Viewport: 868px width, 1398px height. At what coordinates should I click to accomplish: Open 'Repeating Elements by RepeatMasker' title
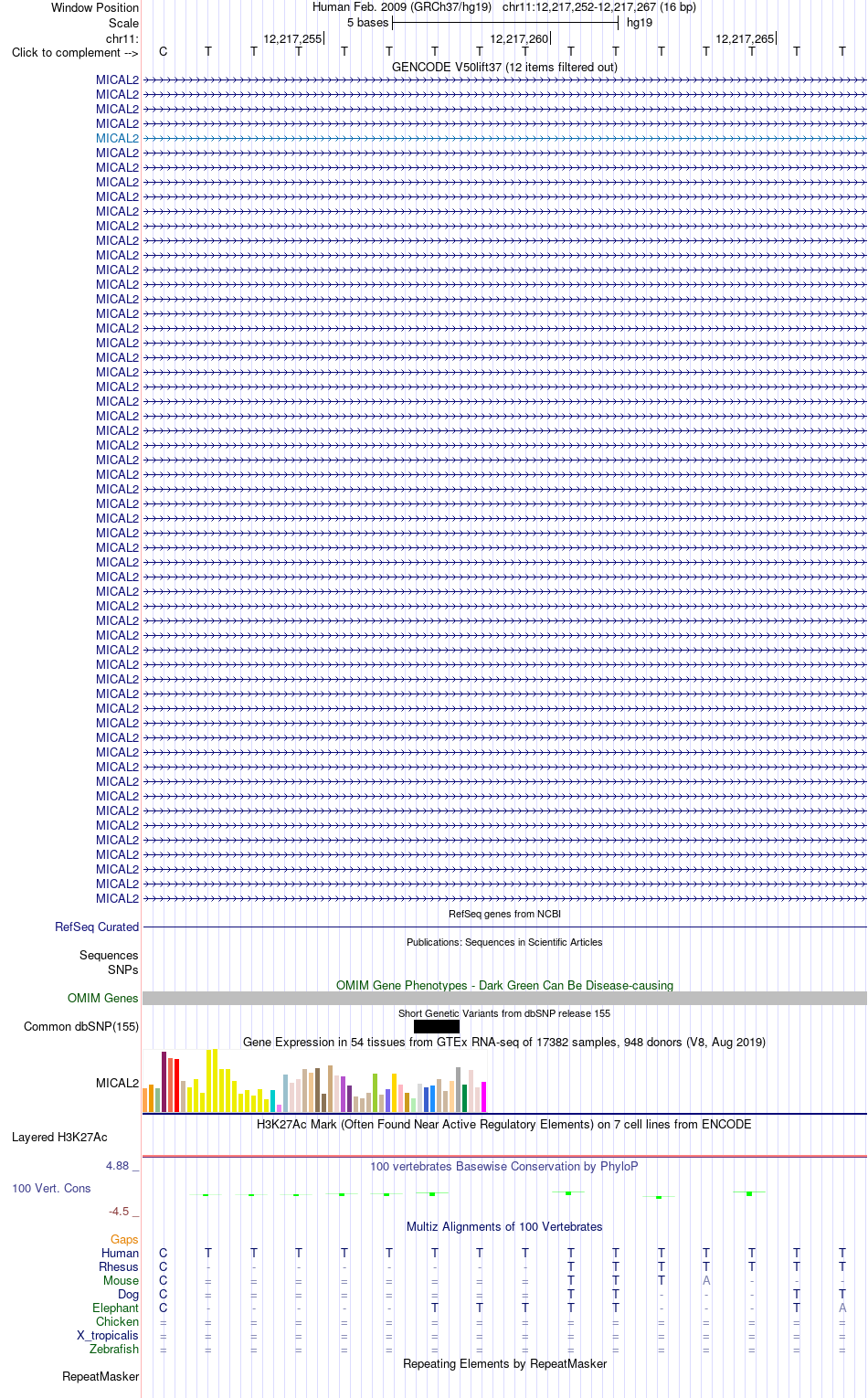tap(504, 1363)
